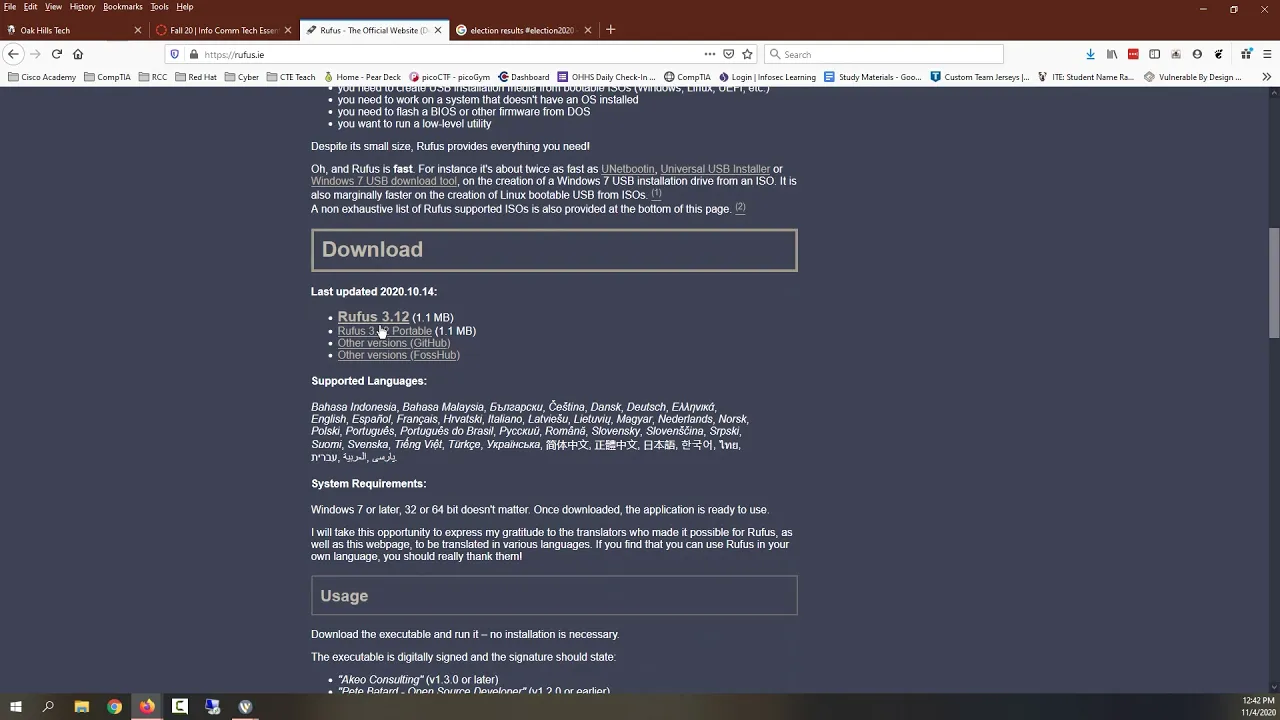Viewport: 1280px width, 720px height.
Task: Open the grey V app in taskbar
Action: [245, 707]
